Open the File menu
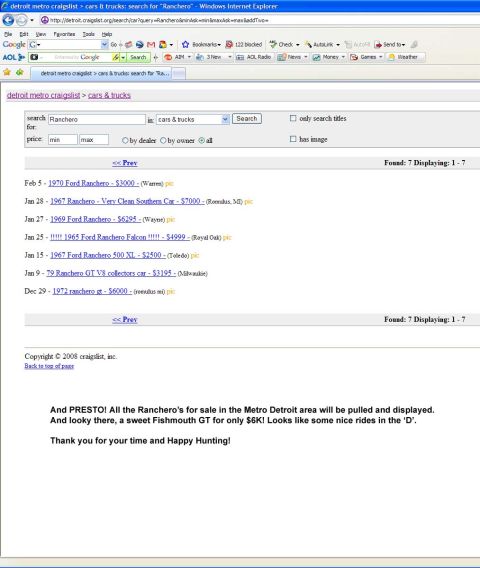480x568 pixels. [x=8, y=34]
